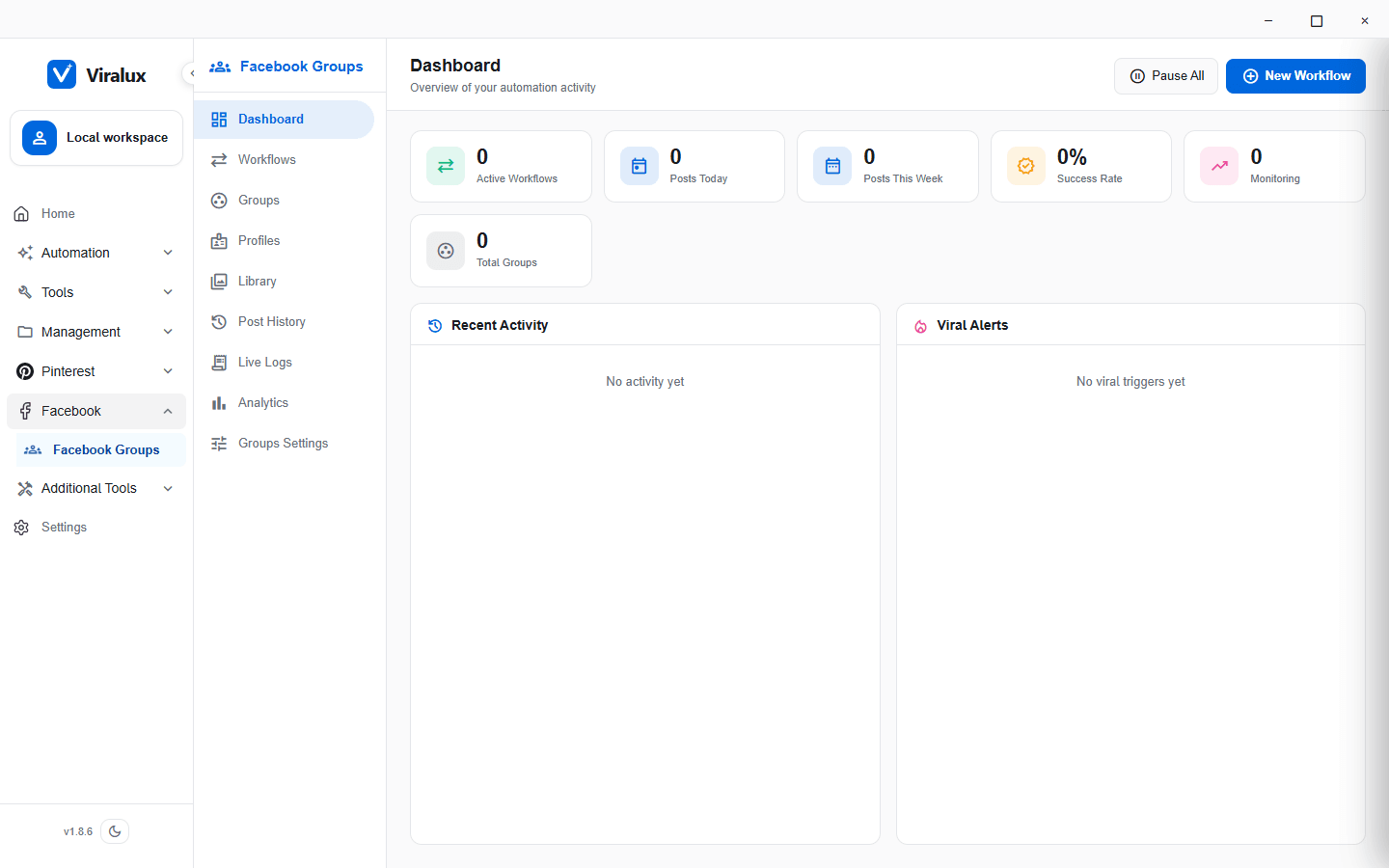This screenshot has width=1389, height=868.
Task: Click the Post History clock icon
Action: coord(219,322)
